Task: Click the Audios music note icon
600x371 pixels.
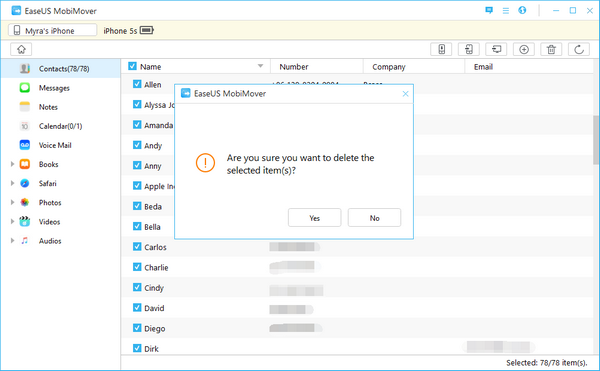Action: pyautogui.click(x=25, y=241)
